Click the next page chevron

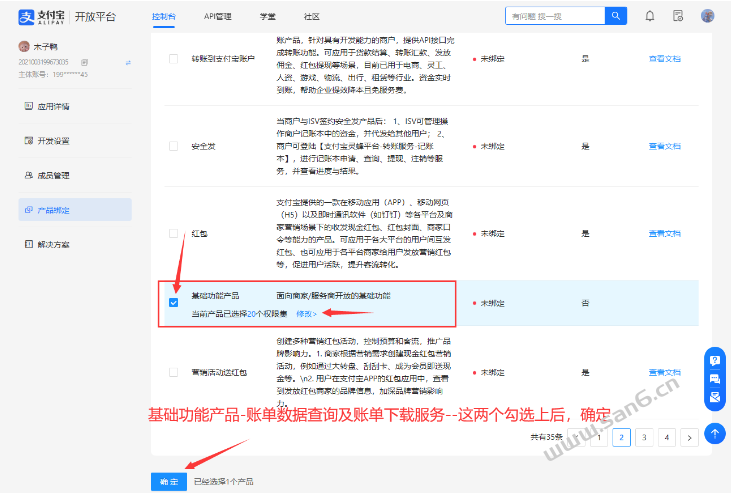pyautogui.click(x=690, y=437)
